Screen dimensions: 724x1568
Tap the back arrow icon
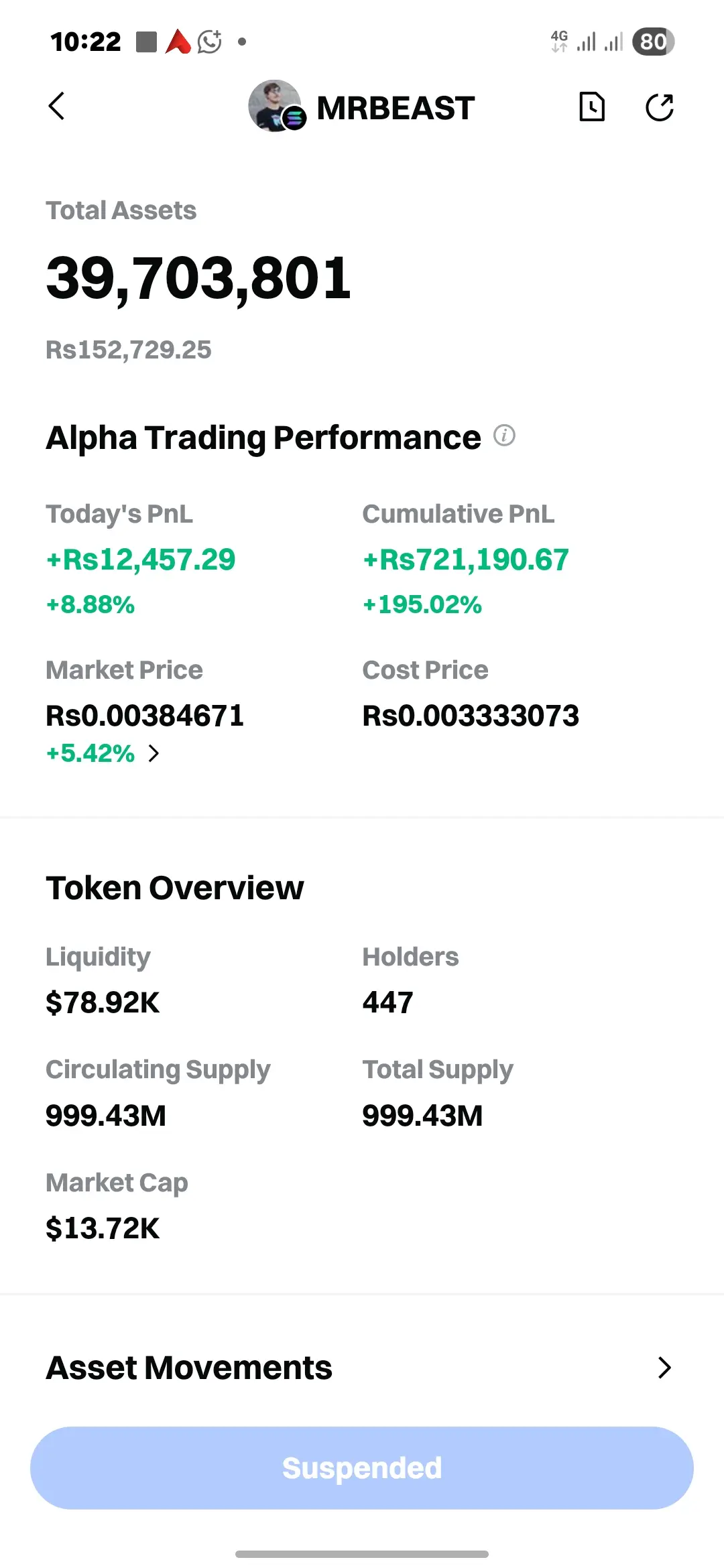pyautogui.click(x=57, y=107)
